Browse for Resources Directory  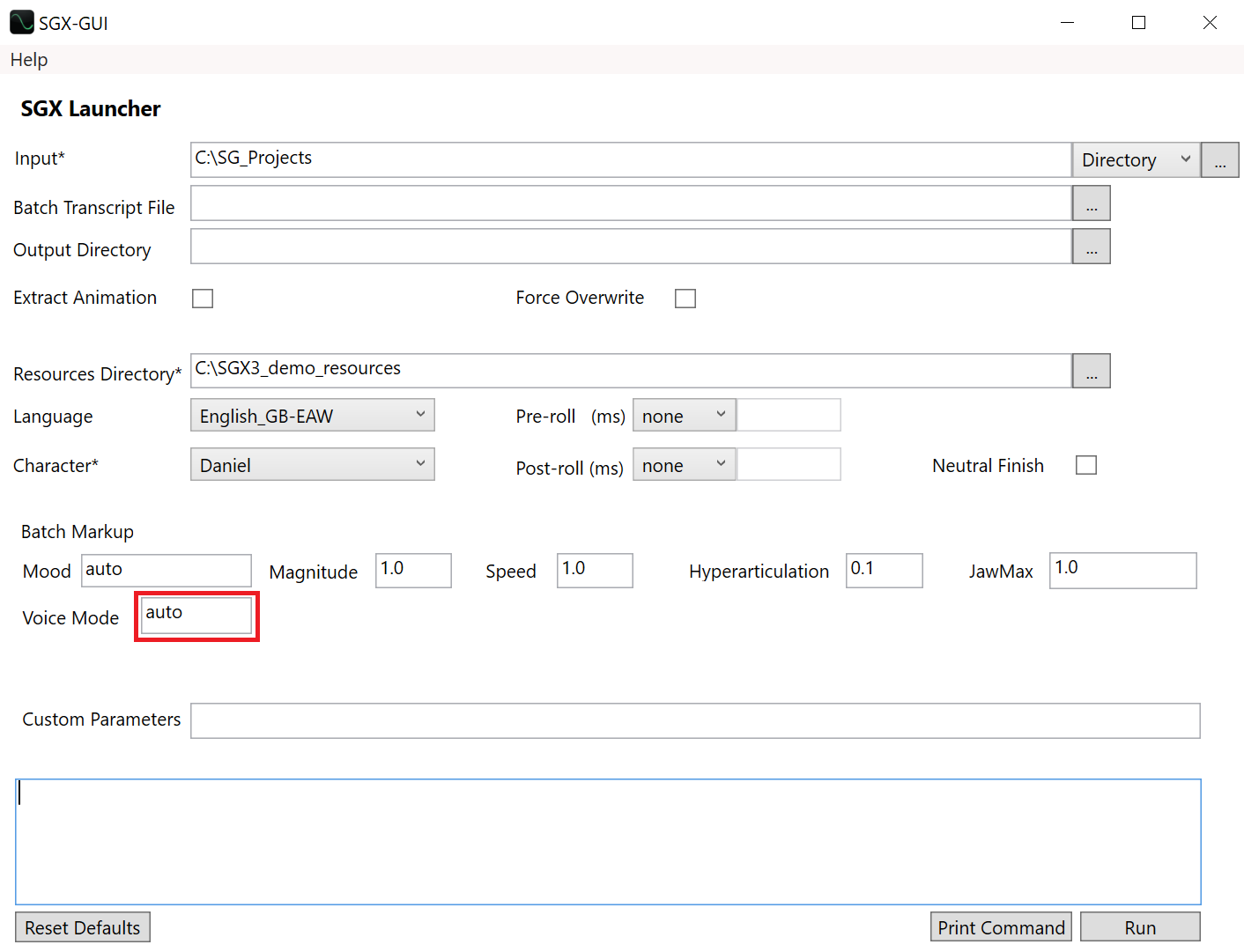point(1091,371)
